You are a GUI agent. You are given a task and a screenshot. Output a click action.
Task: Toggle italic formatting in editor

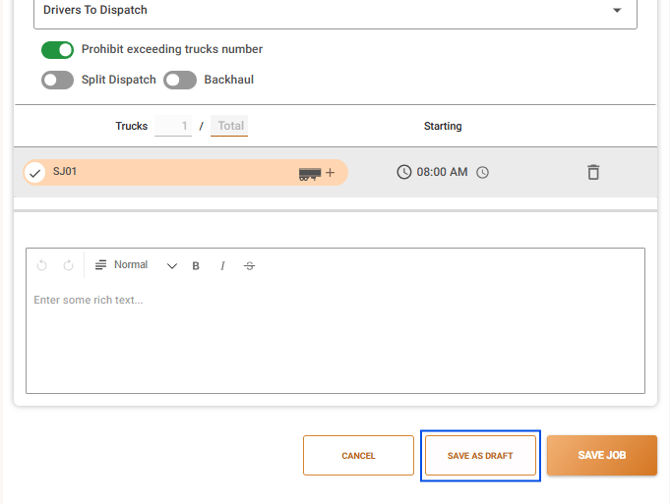tap(223, 266)
